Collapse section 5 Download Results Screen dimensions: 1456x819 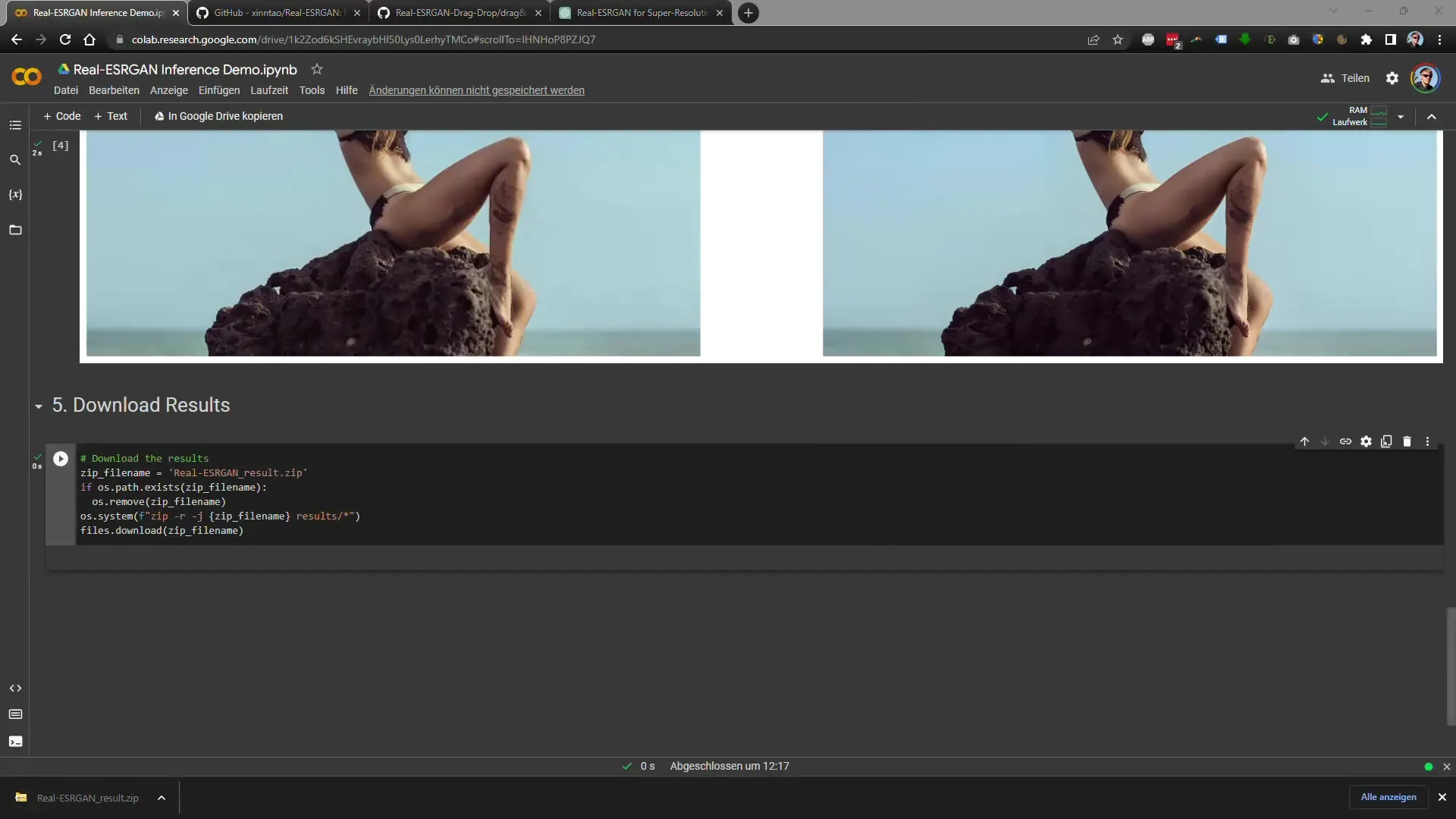coord(39,405)
